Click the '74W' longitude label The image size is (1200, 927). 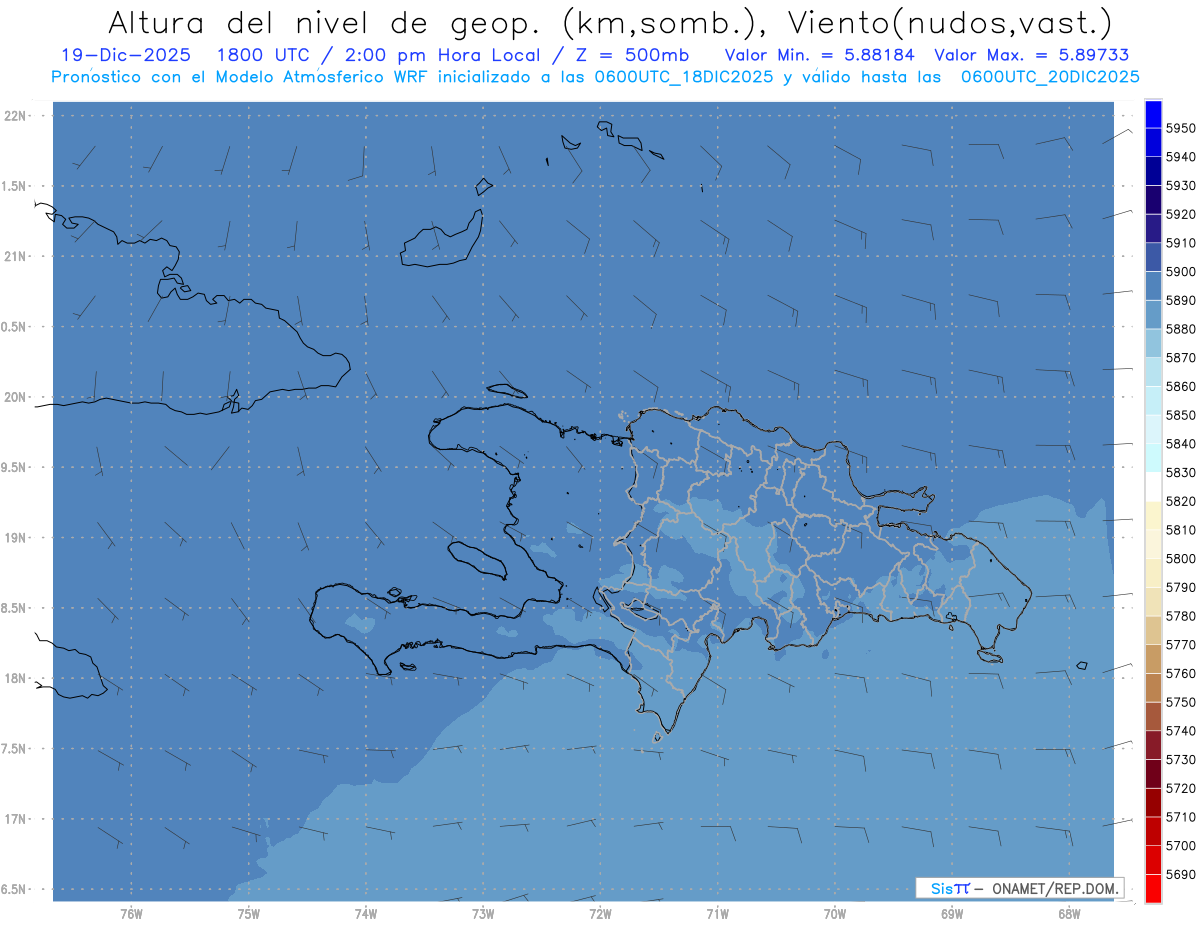[366, 913]
